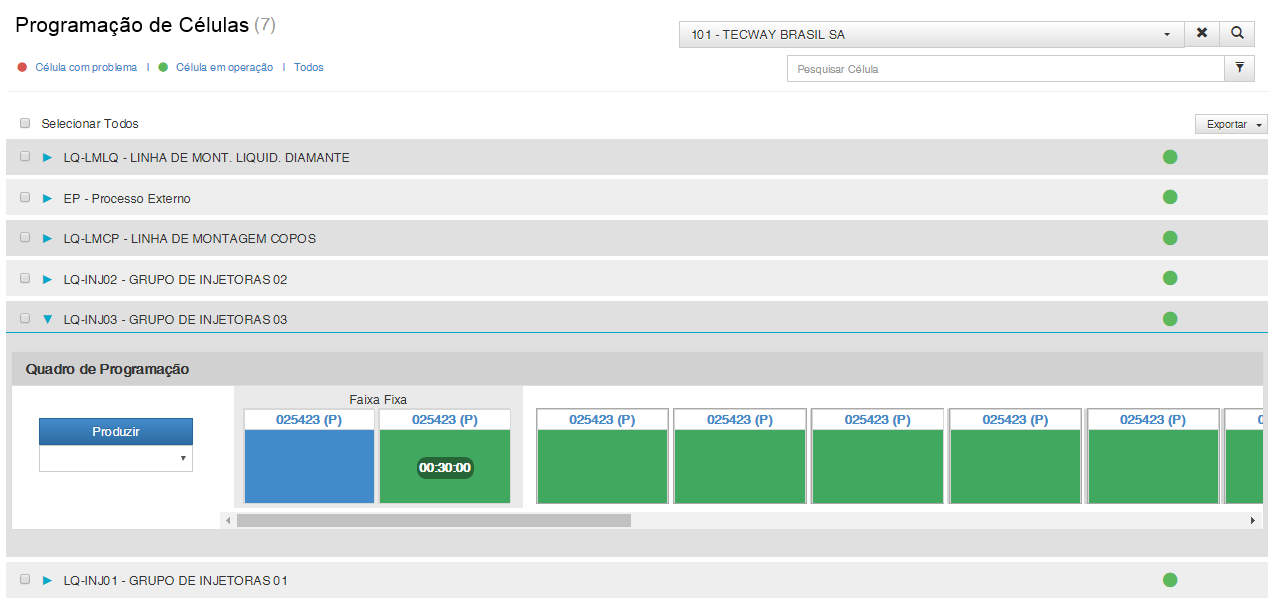Click the Produzir button
The width and height of the screenshot is (1273, 599).
coord(116,432)
